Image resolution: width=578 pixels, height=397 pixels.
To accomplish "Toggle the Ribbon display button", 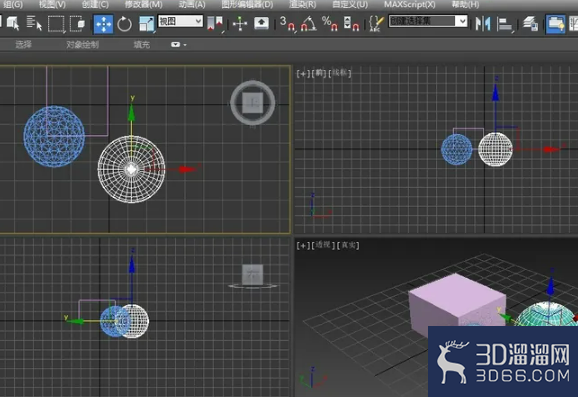I will click(x=555, y=24).
